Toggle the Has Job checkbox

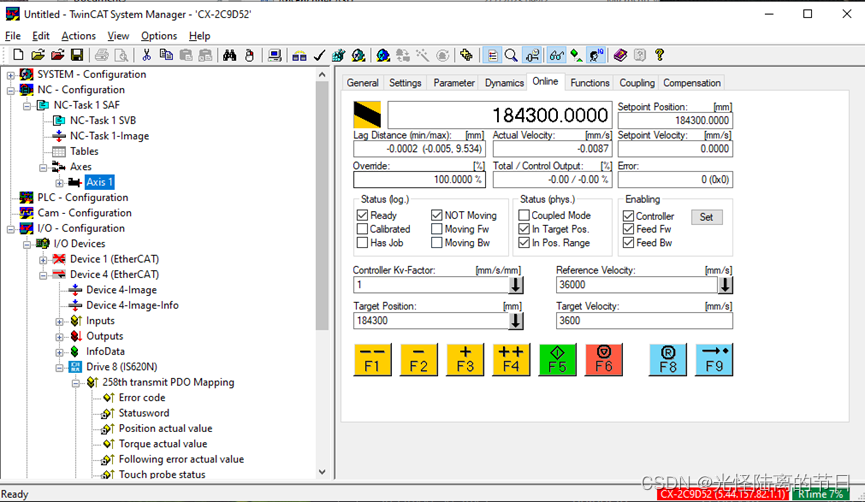click(x=362, y=243)
